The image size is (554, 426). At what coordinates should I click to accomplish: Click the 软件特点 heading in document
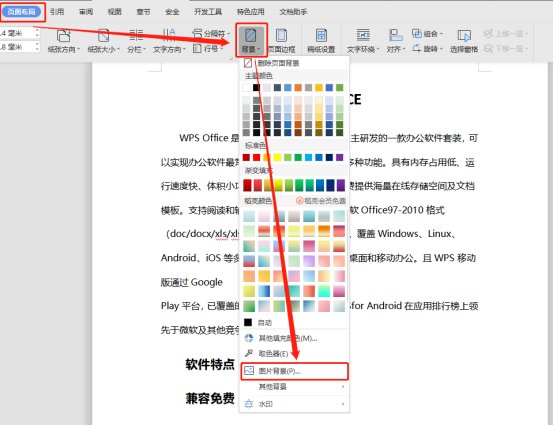210,364
